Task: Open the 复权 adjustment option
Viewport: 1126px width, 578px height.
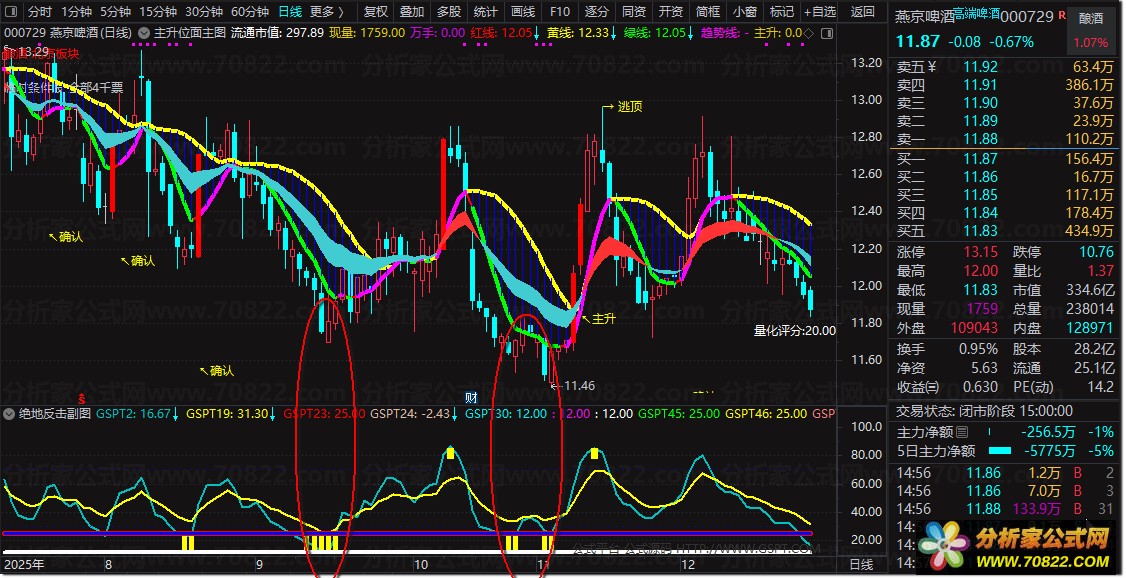Action: coord(376,11)
